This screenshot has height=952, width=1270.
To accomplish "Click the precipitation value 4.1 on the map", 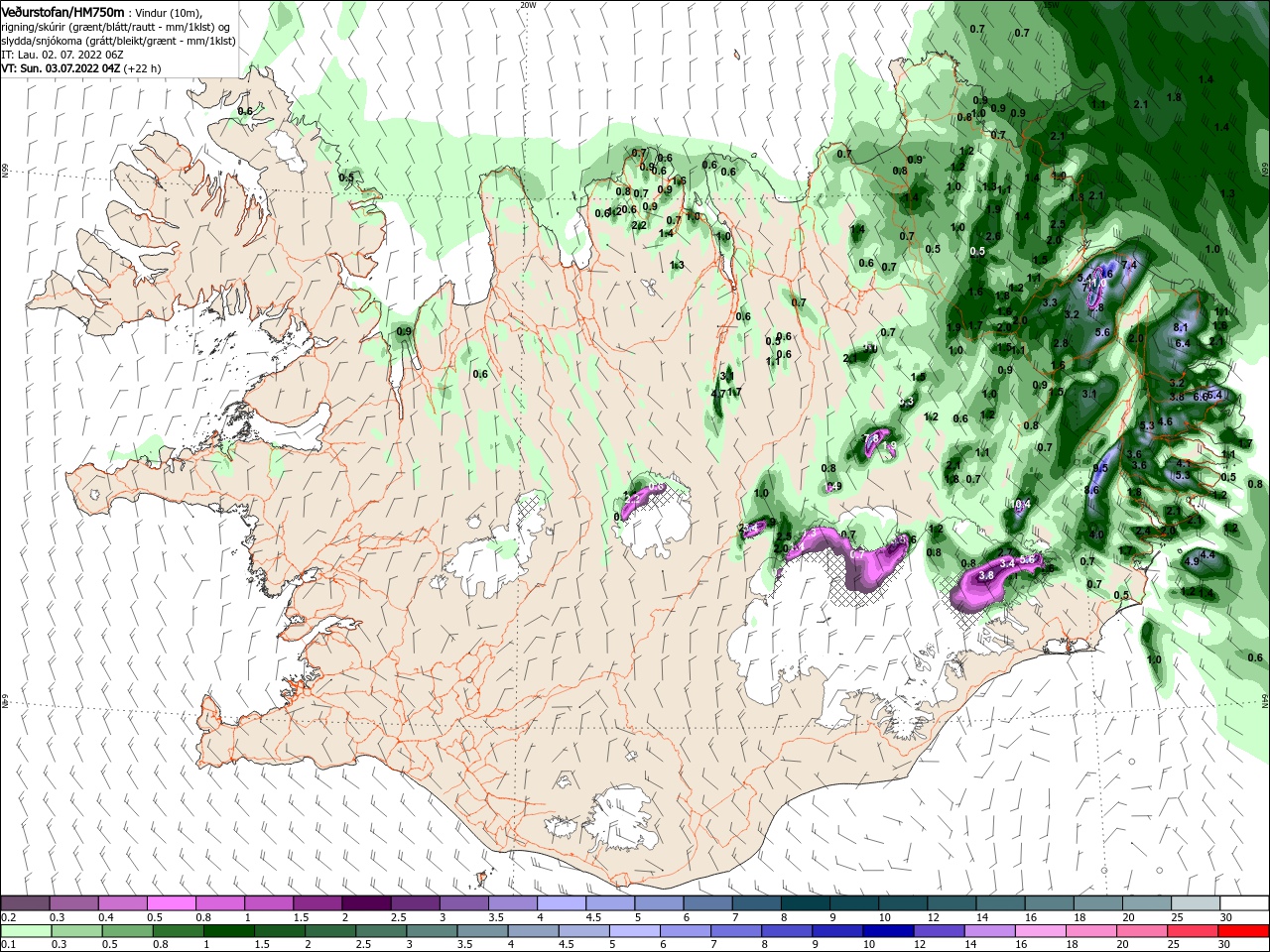I will (1184, 463).
